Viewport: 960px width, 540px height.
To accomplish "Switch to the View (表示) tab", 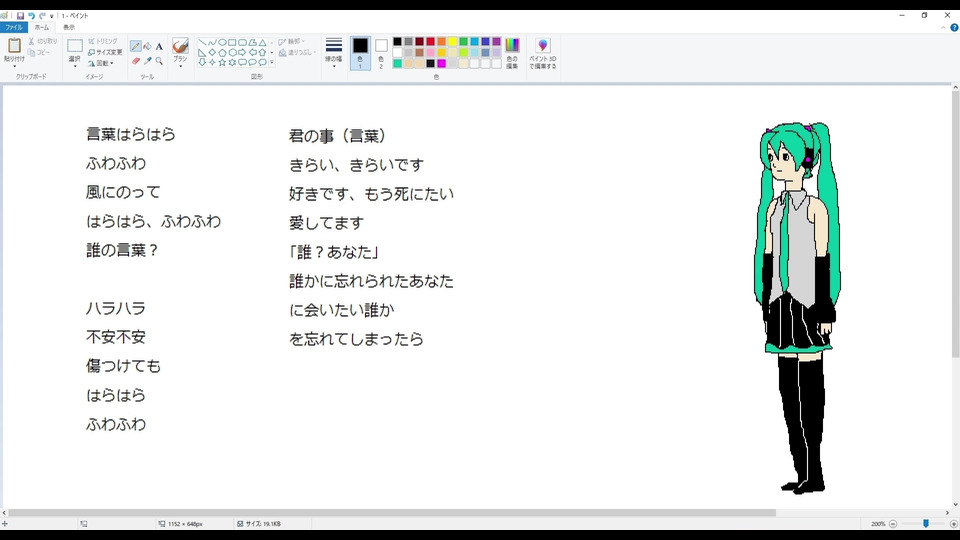I will (69, 28).
